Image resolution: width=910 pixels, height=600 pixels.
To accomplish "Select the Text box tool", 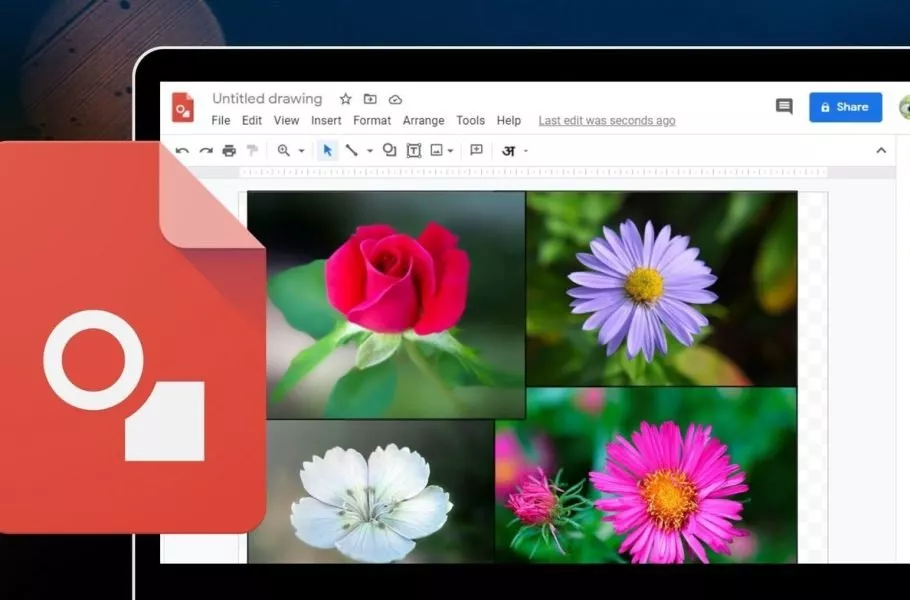I will (414, 151).
